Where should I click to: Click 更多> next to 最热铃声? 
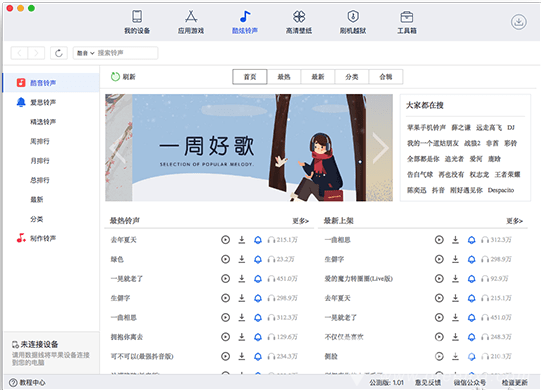click(x=300, y=221)
